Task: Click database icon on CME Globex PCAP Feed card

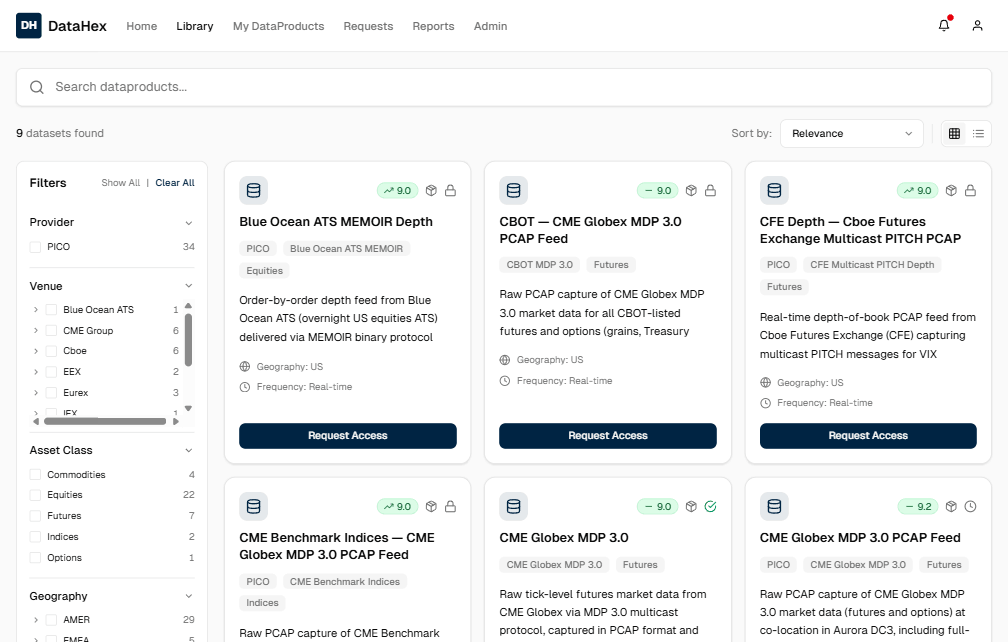Action: [x=774, y=506]
